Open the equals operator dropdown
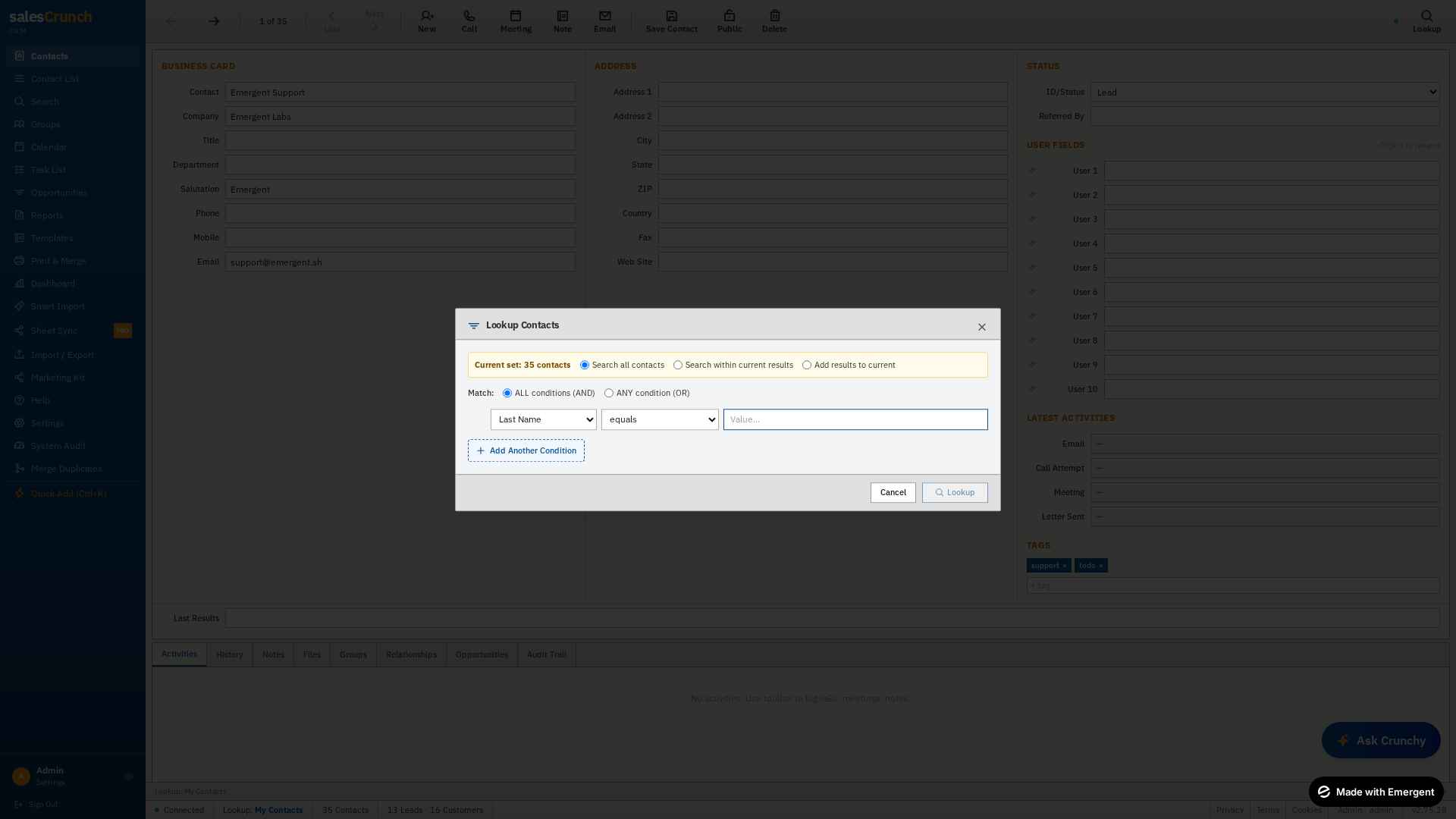Viewport: 1456px width, 819px height. point(660,419)
